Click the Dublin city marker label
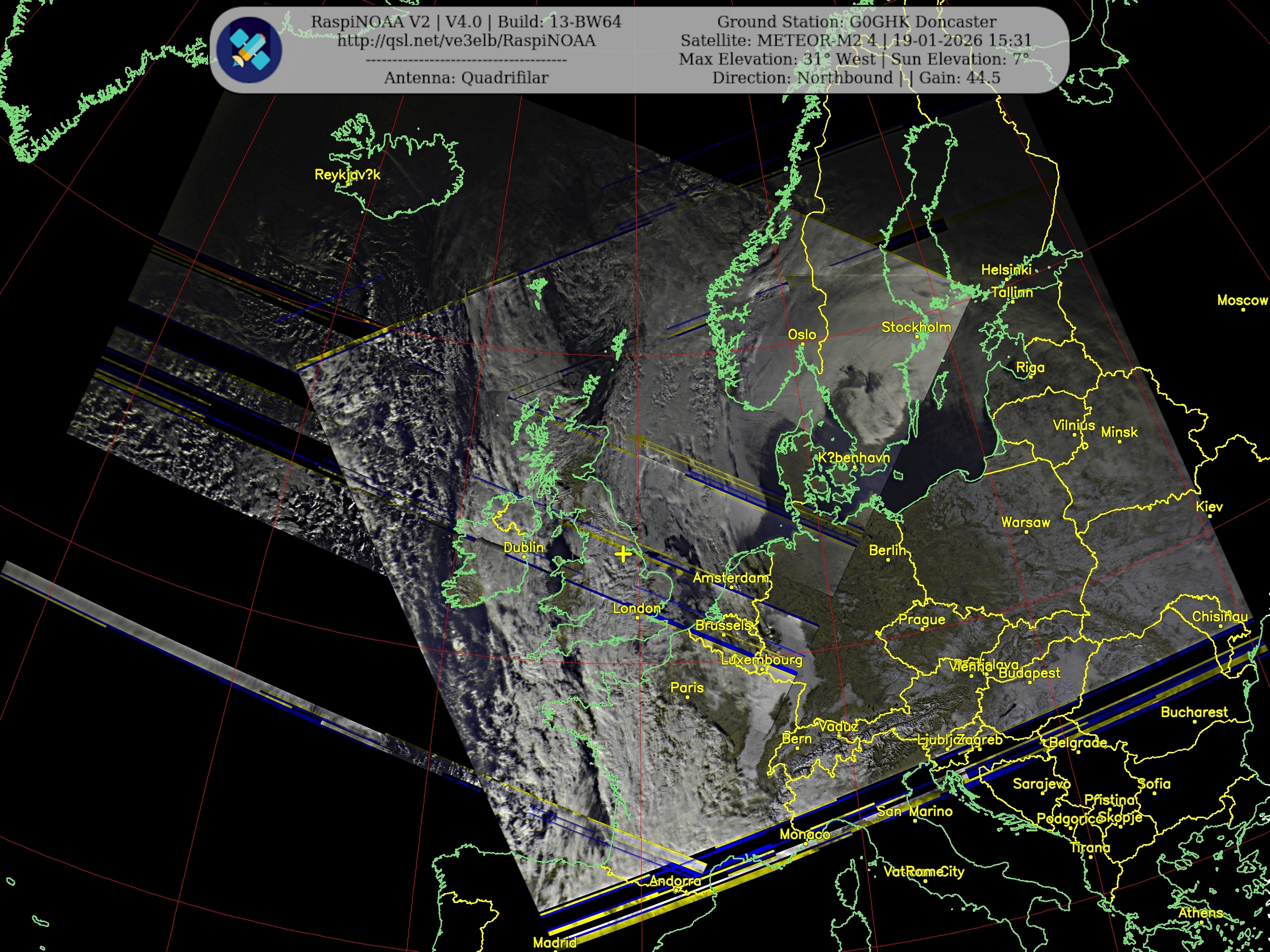The width and height of the screenshot is (1270, 952). [x=523, y=547]
